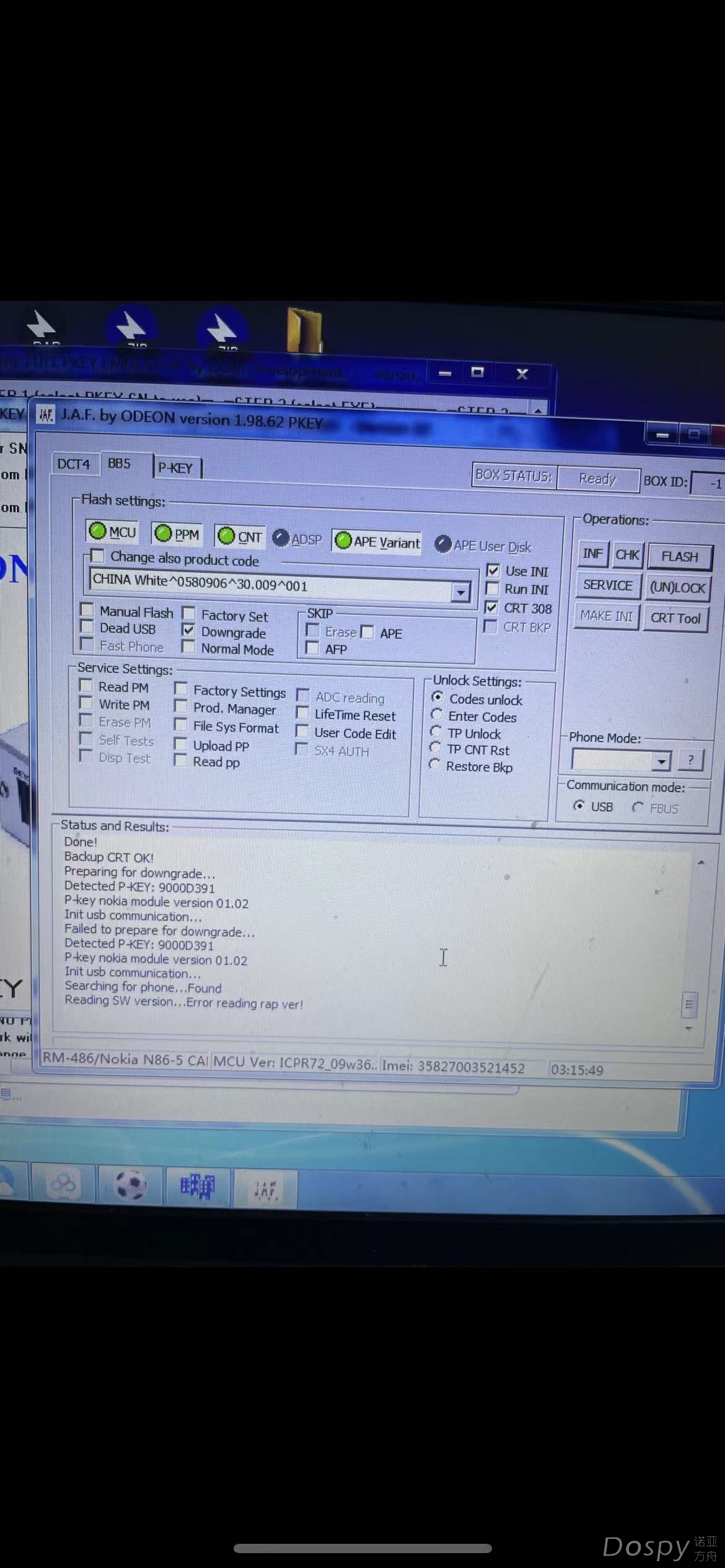The image size is (725, 1568).
Task: Click the CRT Tool button
Action: pos(675,618)
